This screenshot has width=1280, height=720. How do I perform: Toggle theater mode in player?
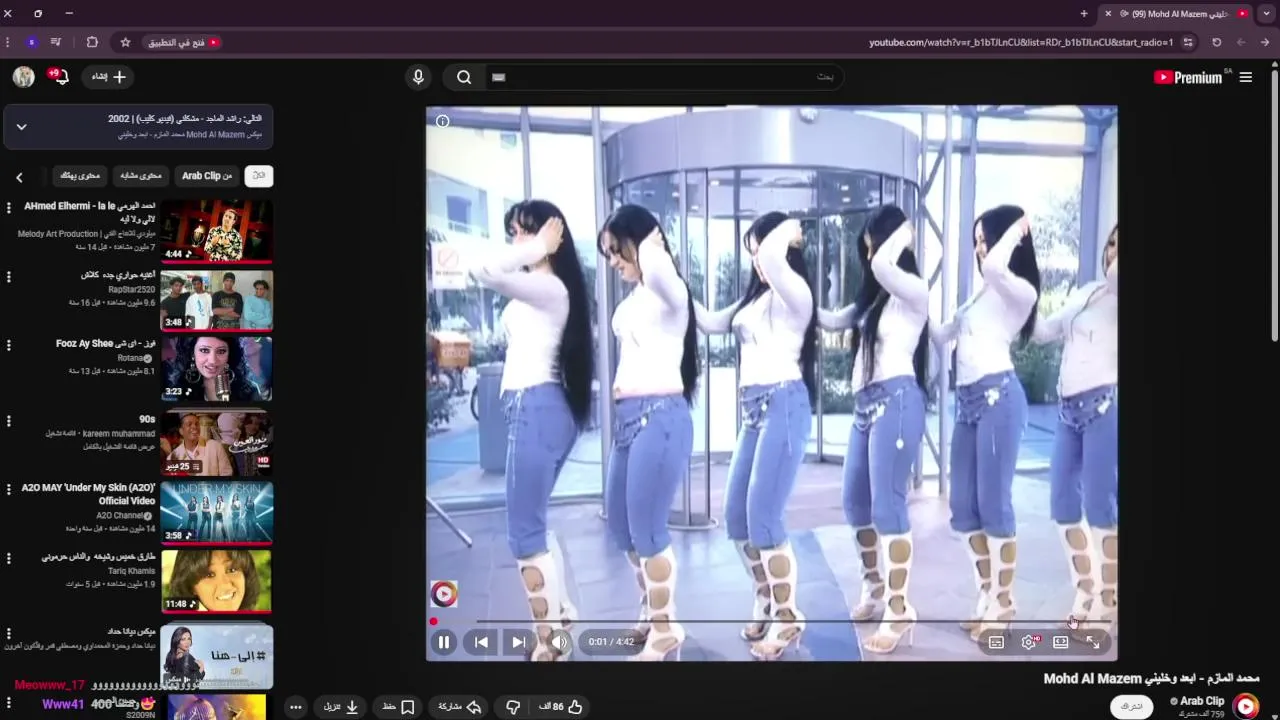[x=1061, y=642]
